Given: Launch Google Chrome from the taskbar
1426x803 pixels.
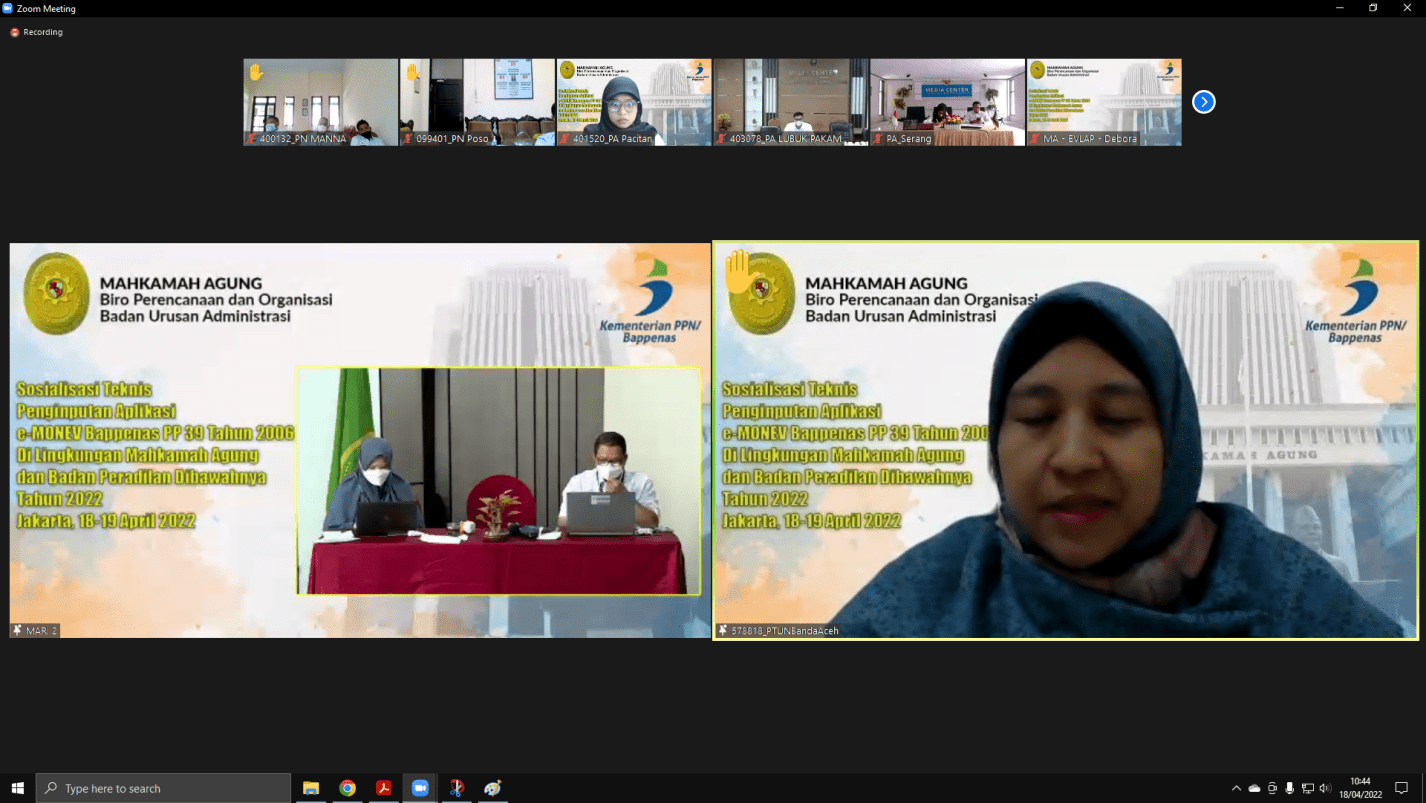Looking at the screenshot, I should pos(347,788).
